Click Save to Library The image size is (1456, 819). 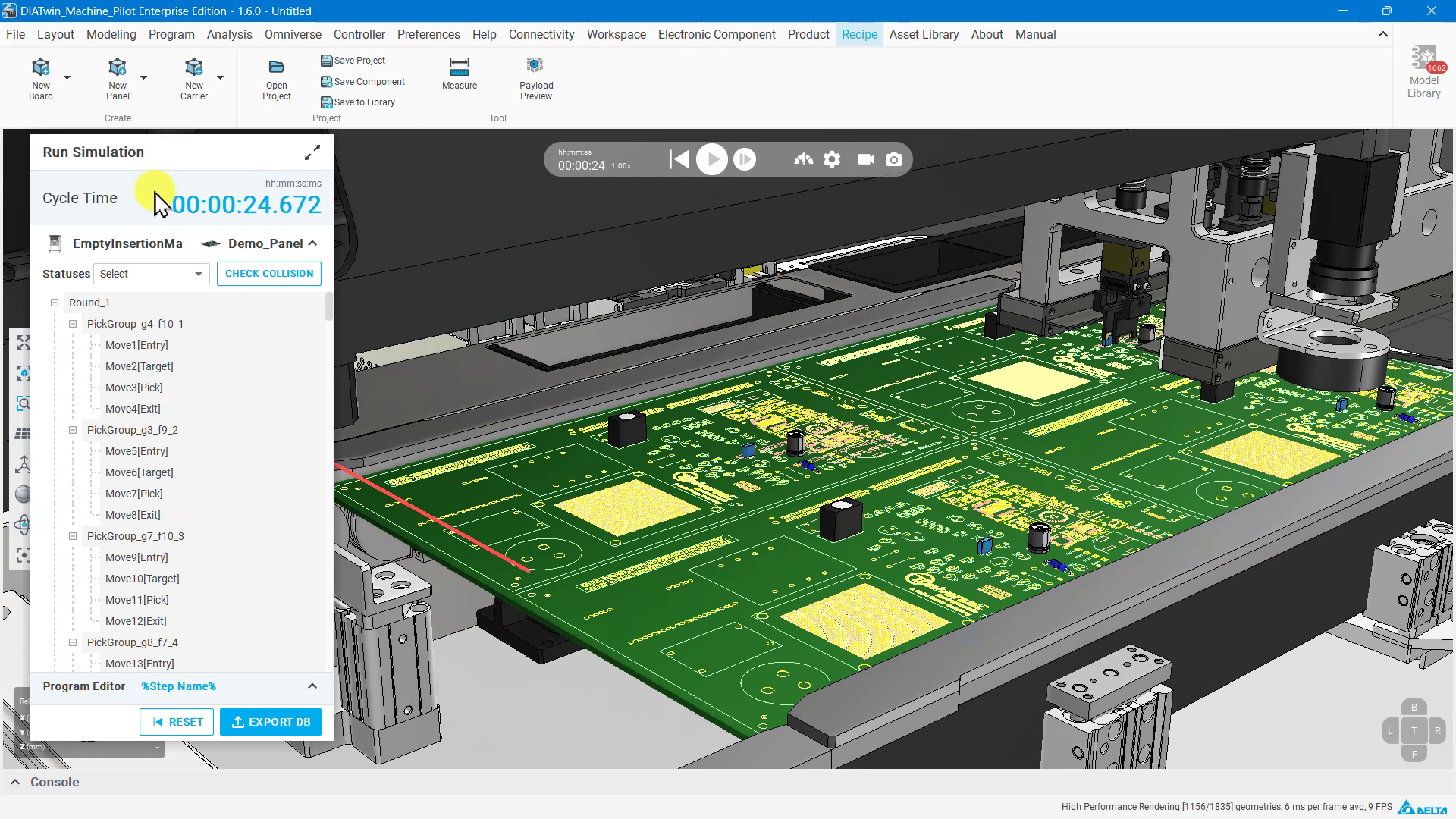pyautogui.click(x=358, y=102)
